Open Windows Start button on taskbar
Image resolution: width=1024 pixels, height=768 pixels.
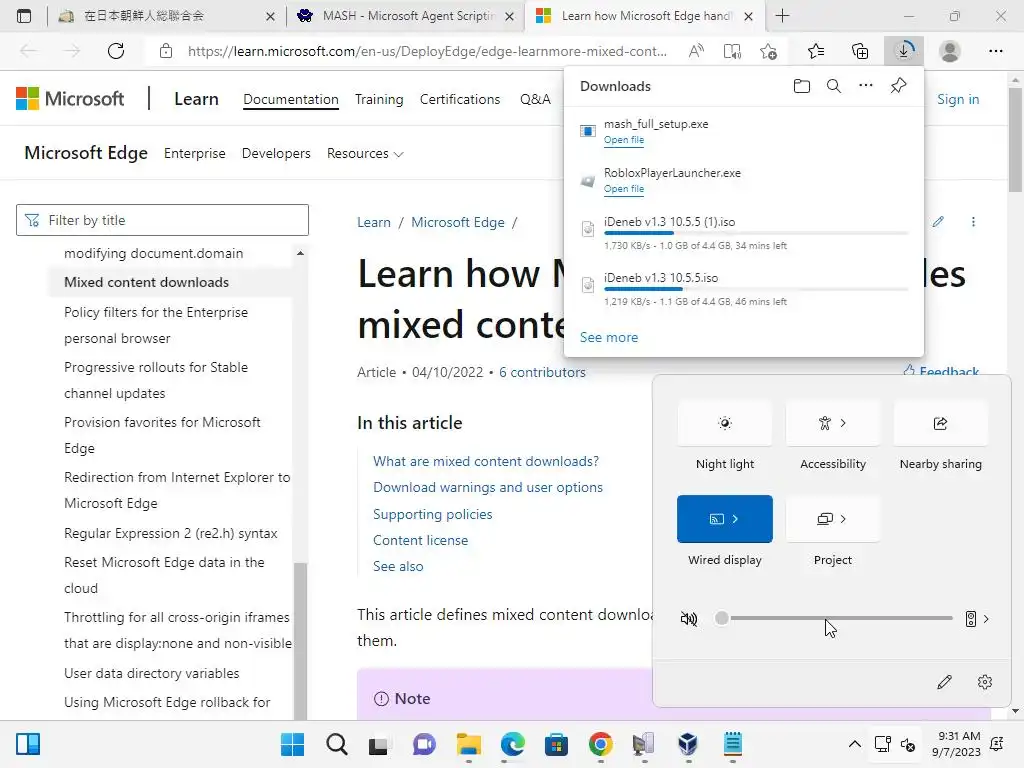click(x=292, y=744)
